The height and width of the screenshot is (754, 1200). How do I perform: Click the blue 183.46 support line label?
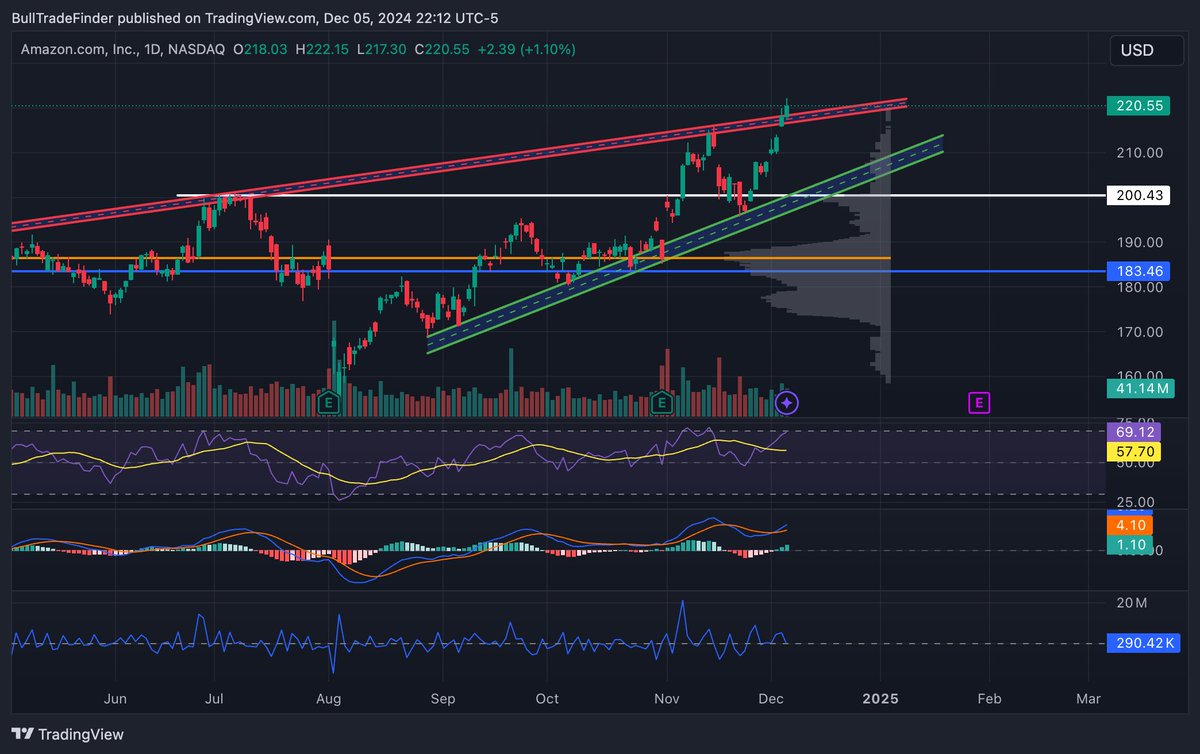pyautogui.click(x=1136, y=270)
